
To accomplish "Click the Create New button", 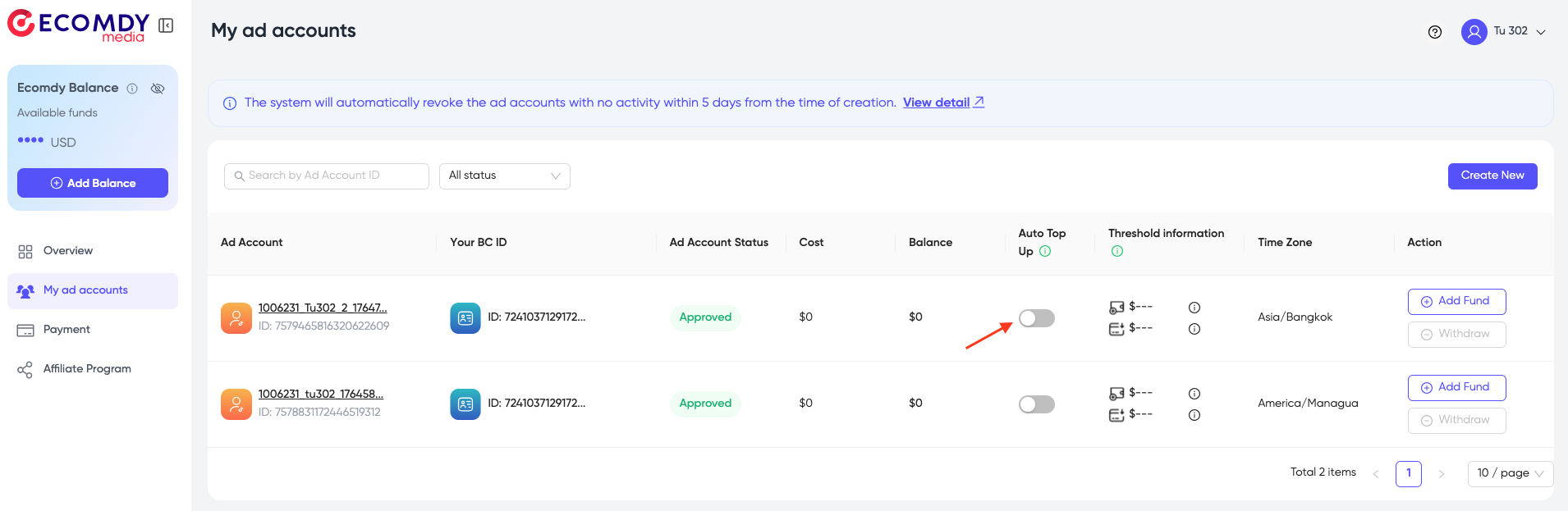I will pyautogui.click(x=1492, y=176).
